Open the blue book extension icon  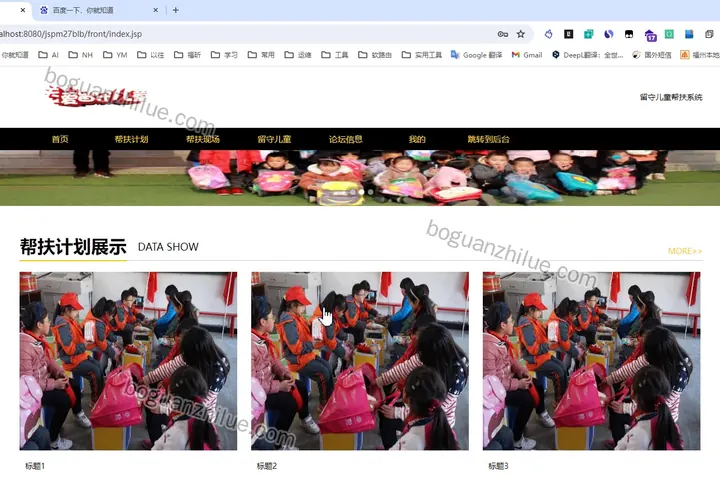(x=689, y=34)
